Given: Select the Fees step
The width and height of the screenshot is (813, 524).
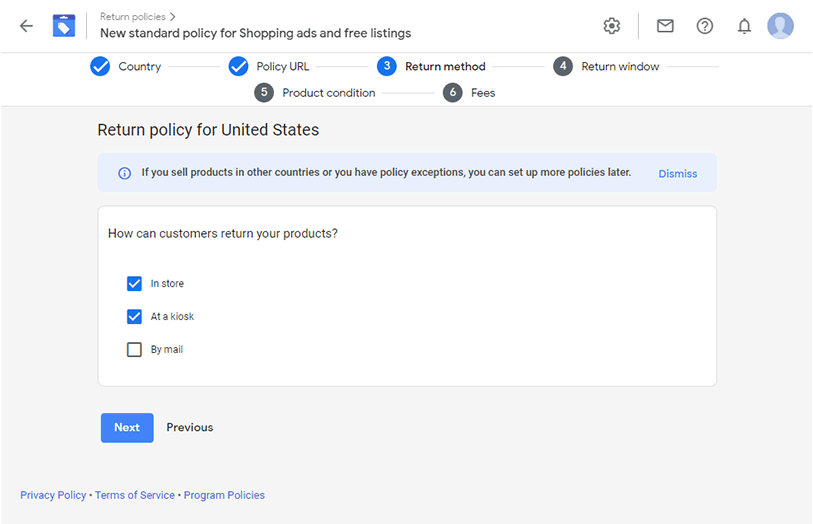Looking at the screenshot, I should point(469,93).
